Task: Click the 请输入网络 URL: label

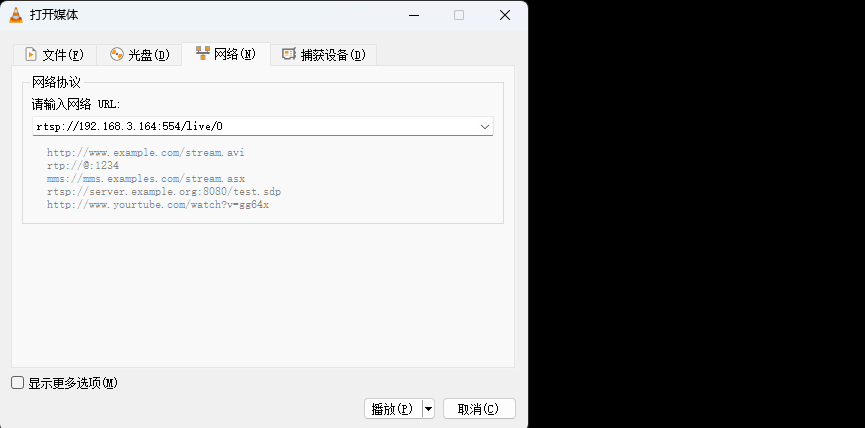Action: pos(76,104)
